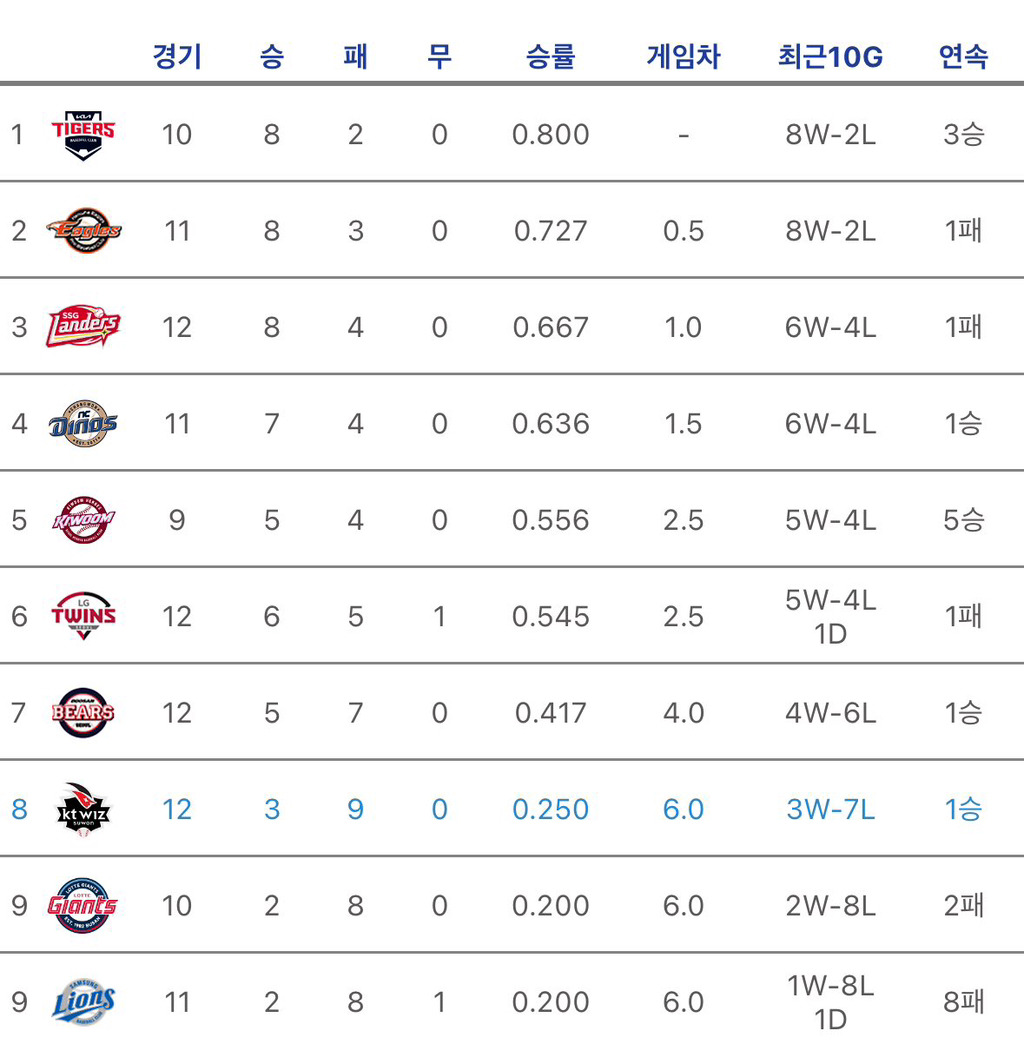Sort by the 경기 column header
The height and width of the screenshot is (1044, 1024).
[x=177, y=56]
